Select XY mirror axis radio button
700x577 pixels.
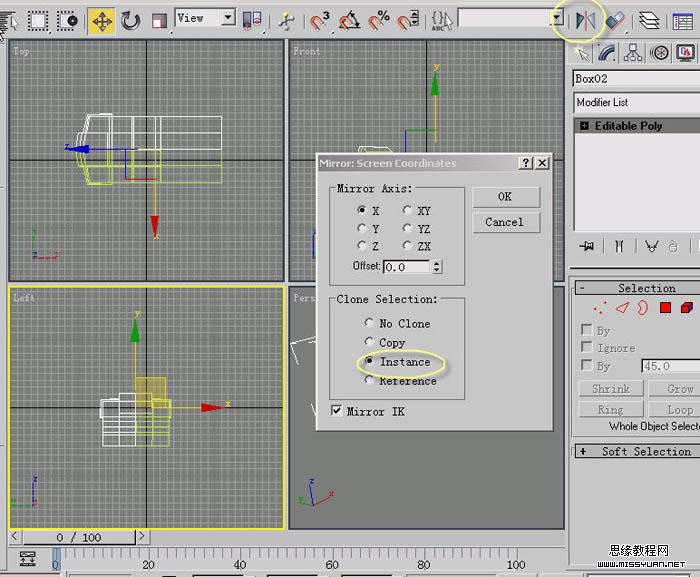(407, 210)
